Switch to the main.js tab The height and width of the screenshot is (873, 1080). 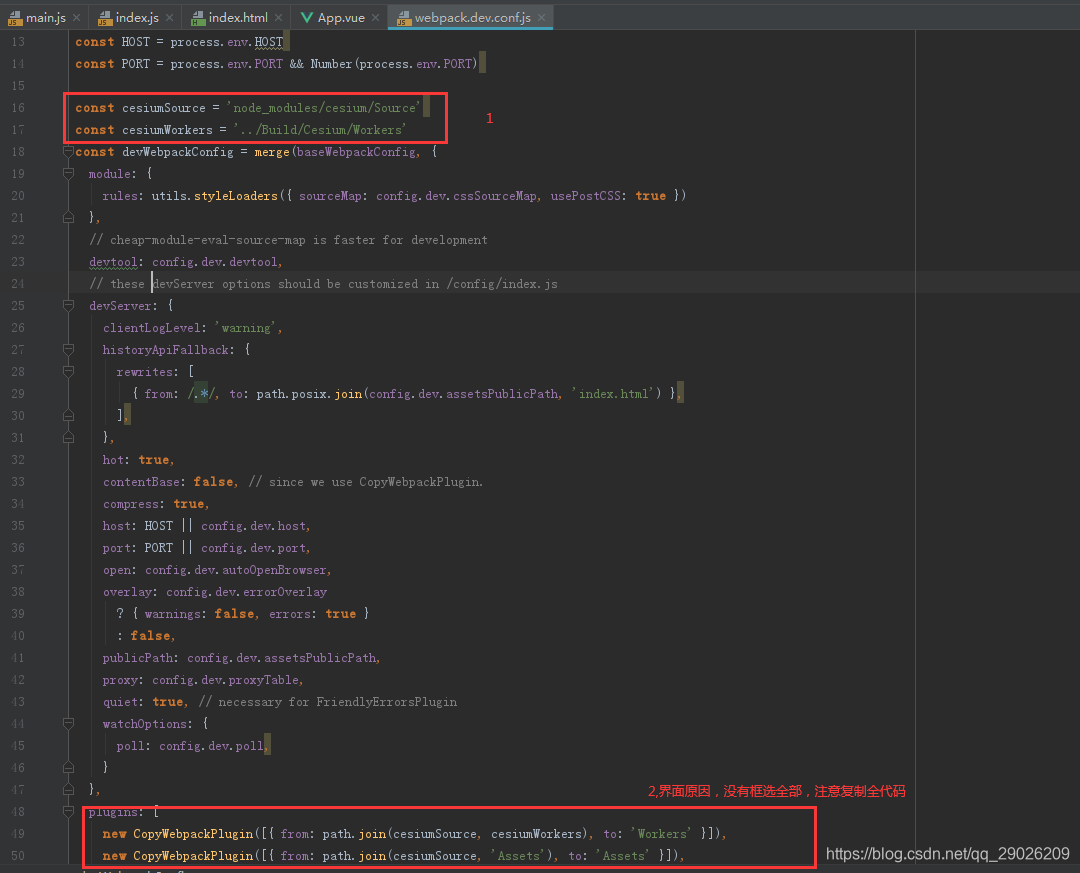click(40, 17)
